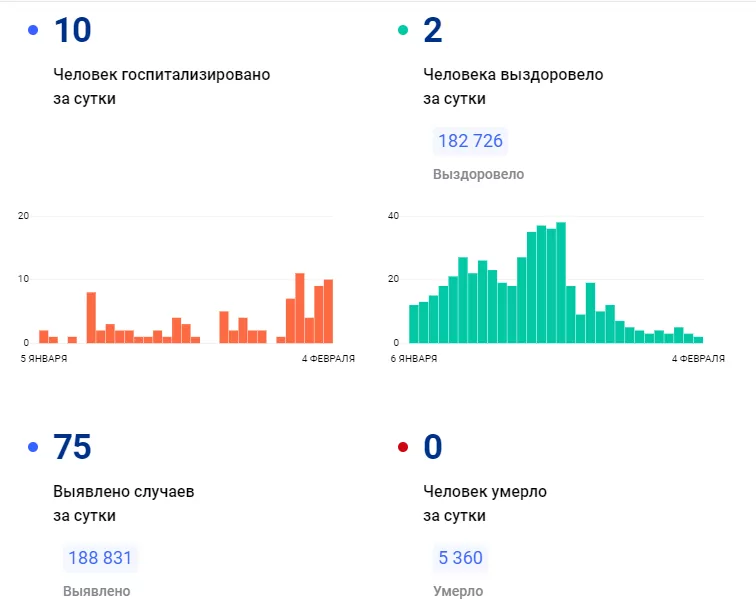Select the 188 831 detected total badge

point(100,558)
